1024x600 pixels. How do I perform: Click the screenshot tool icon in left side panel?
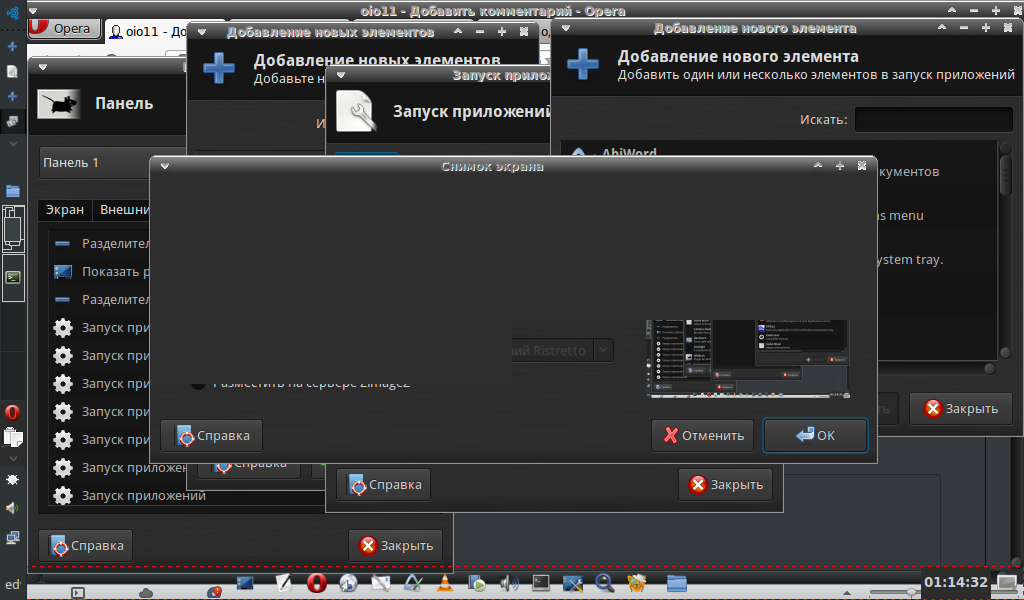click(x=12, y=121)
